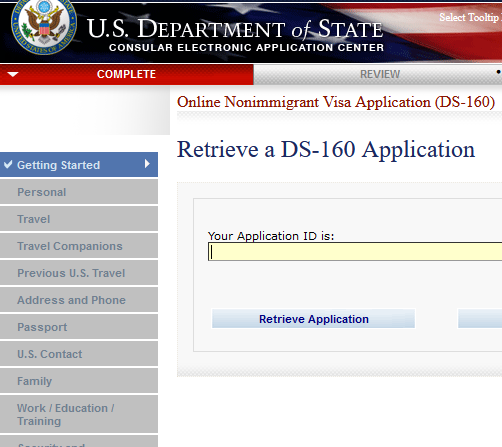The image size is (502, 447).
Task: Expand the Getting Started arrow
Action: point(147,164)
